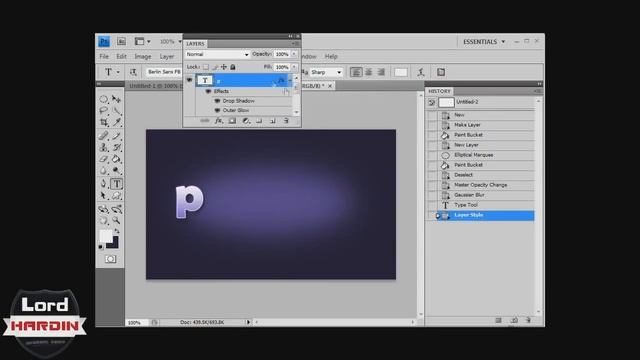Toggle Outer Glow effect visibility

pyautogui.click(x=218, y=110)
